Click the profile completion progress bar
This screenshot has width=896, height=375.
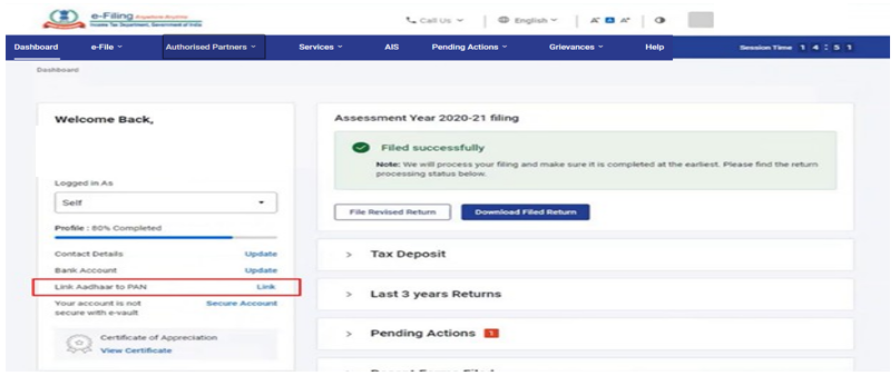[x=166, y=237]
